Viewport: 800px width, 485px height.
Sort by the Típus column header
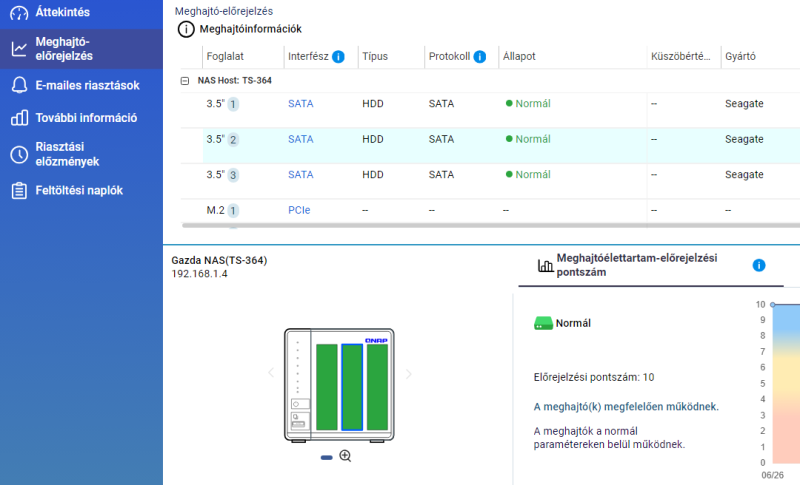(x=375, y=57)
